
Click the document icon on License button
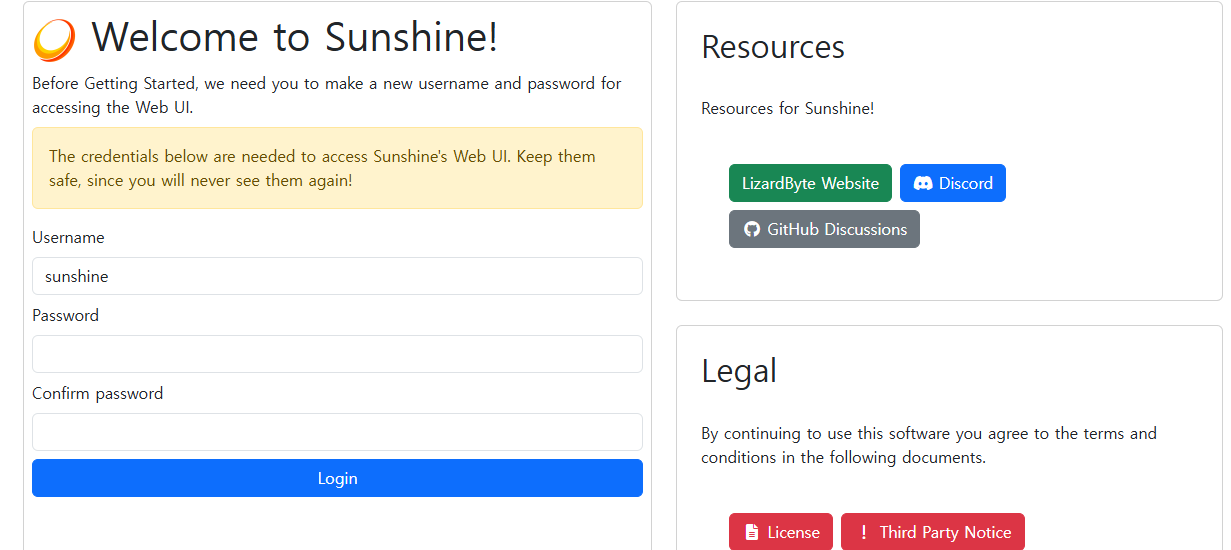[750, 532]
